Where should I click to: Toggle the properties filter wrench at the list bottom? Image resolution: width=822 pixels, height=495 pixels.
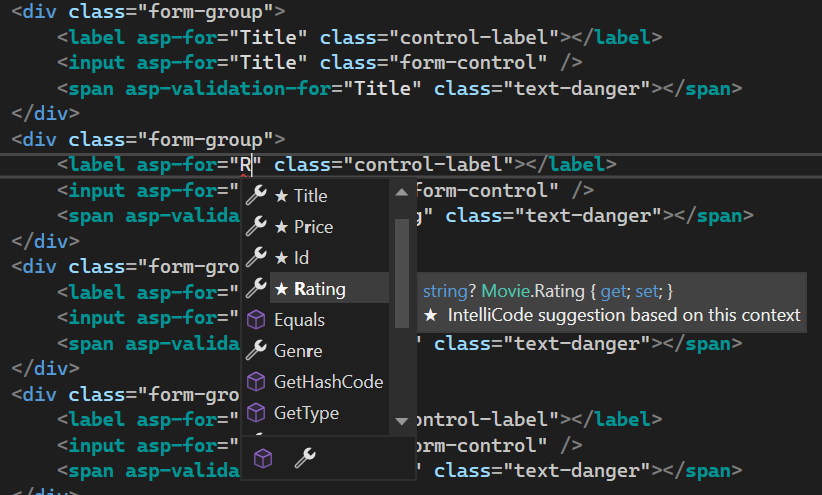click(305, 459)
